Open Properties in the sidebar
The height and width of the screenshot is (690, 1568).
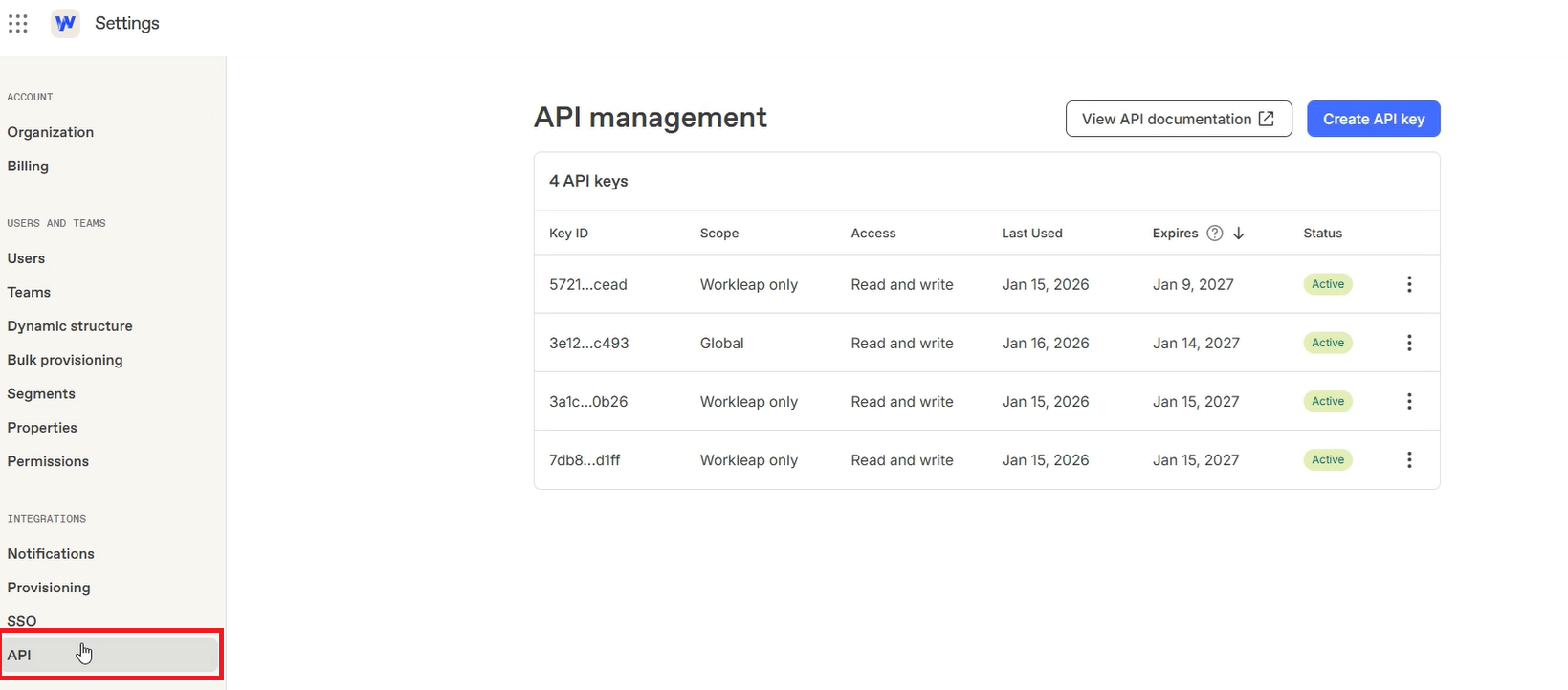tap(42, 427)
